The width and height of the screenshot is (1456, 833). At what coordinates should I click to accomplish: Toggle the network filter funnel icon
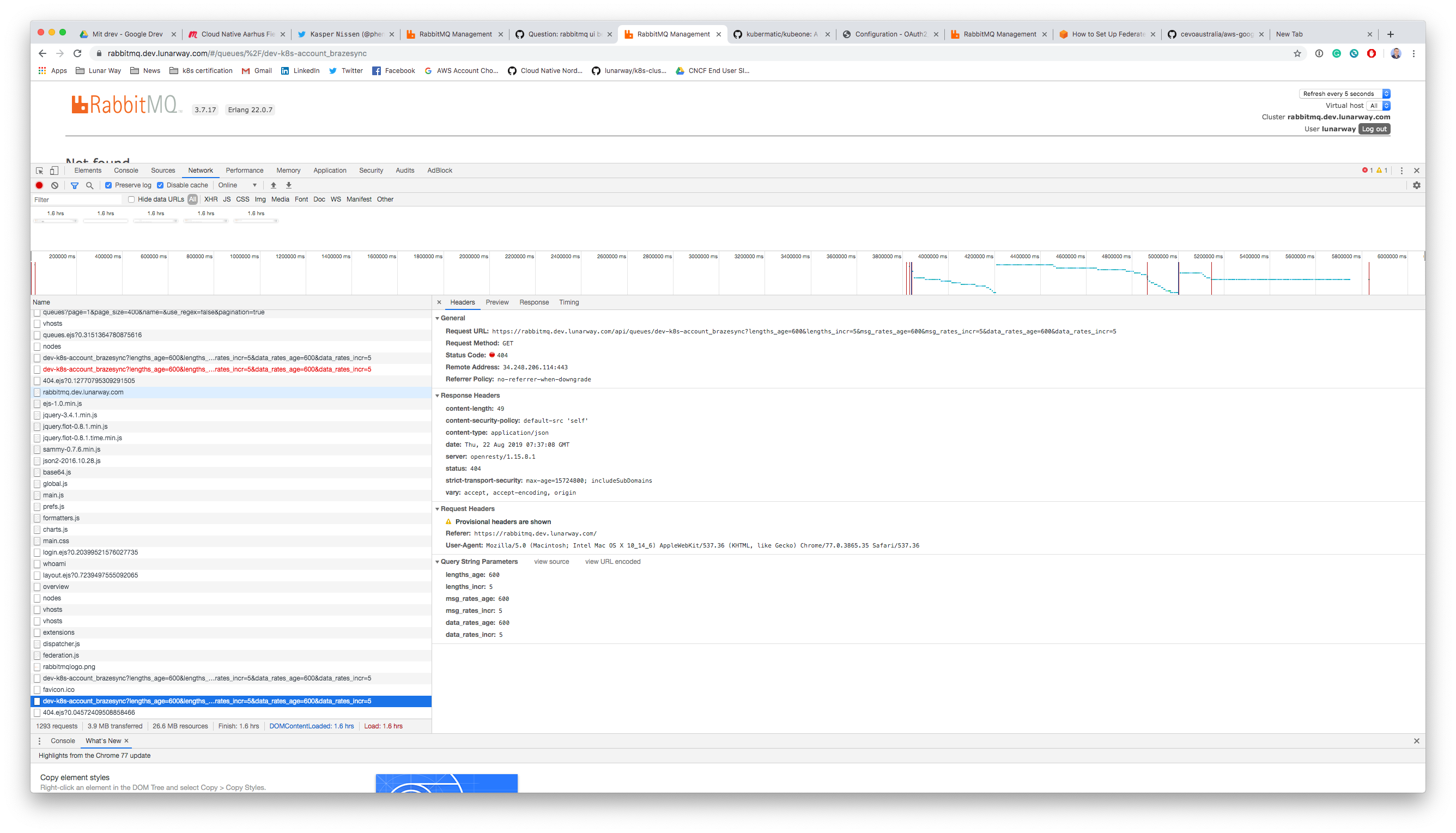(x=74, y=185)
